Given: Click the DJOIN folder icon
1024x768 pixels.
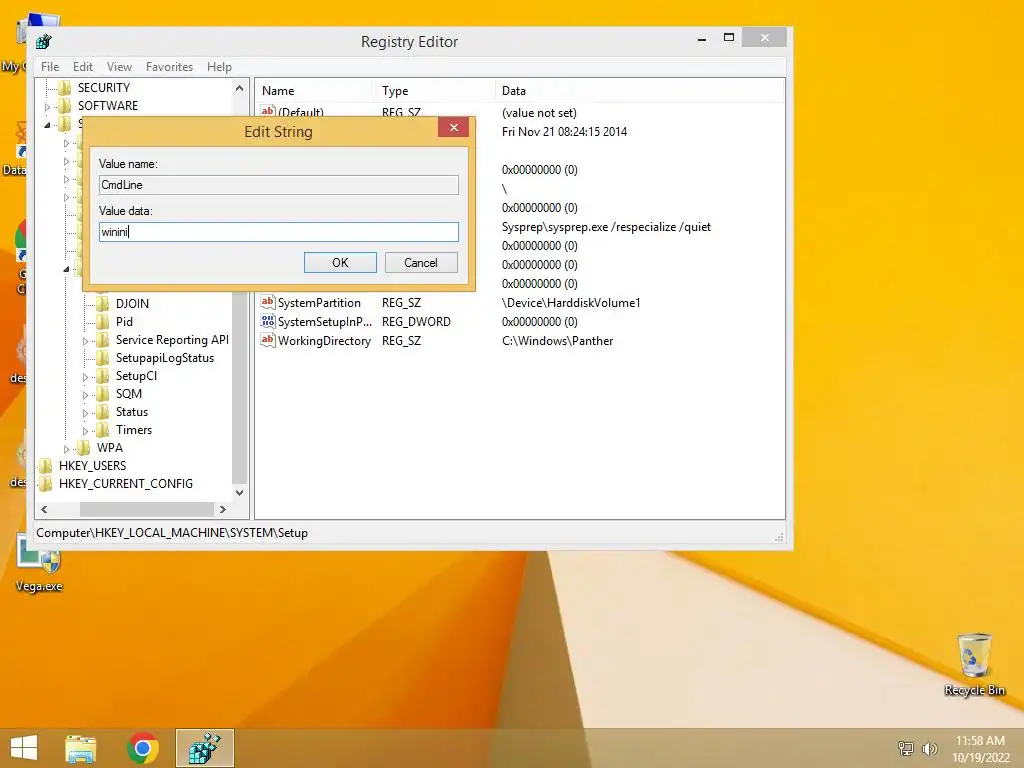Looking at the screenshot, I should (x=103, y=304).
